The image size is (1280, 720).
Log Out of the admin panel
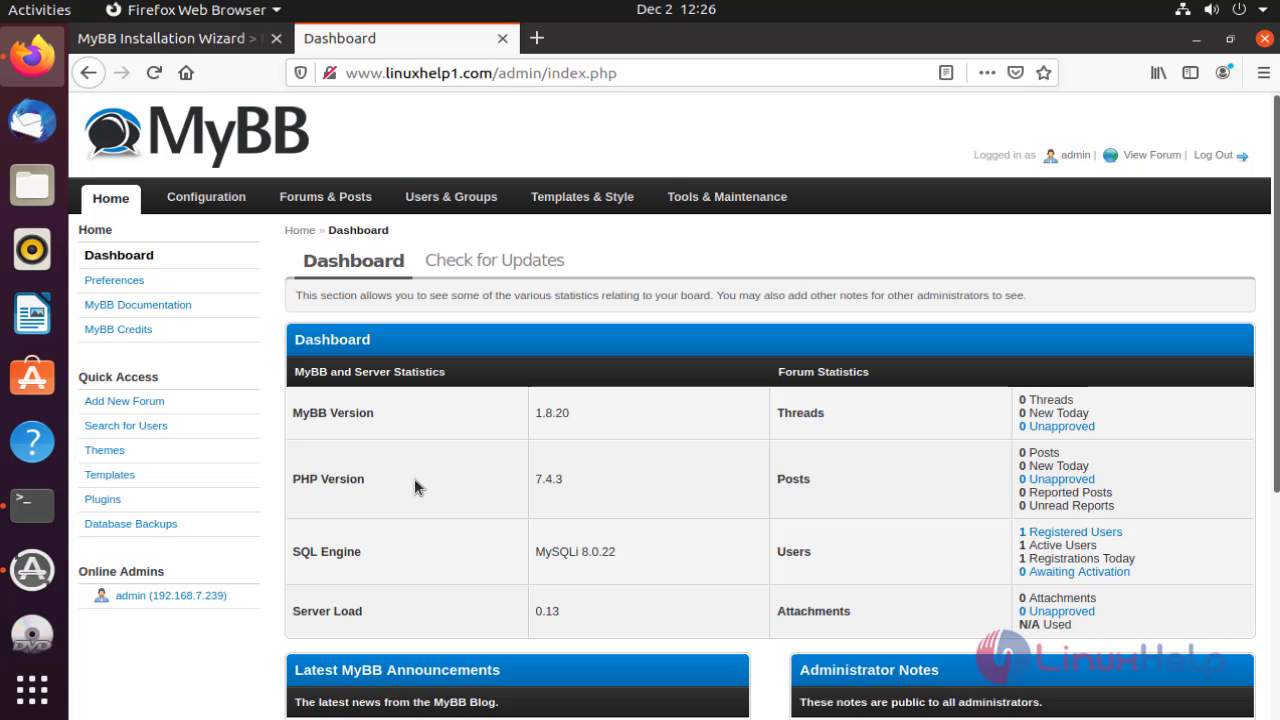(1213, 155)
